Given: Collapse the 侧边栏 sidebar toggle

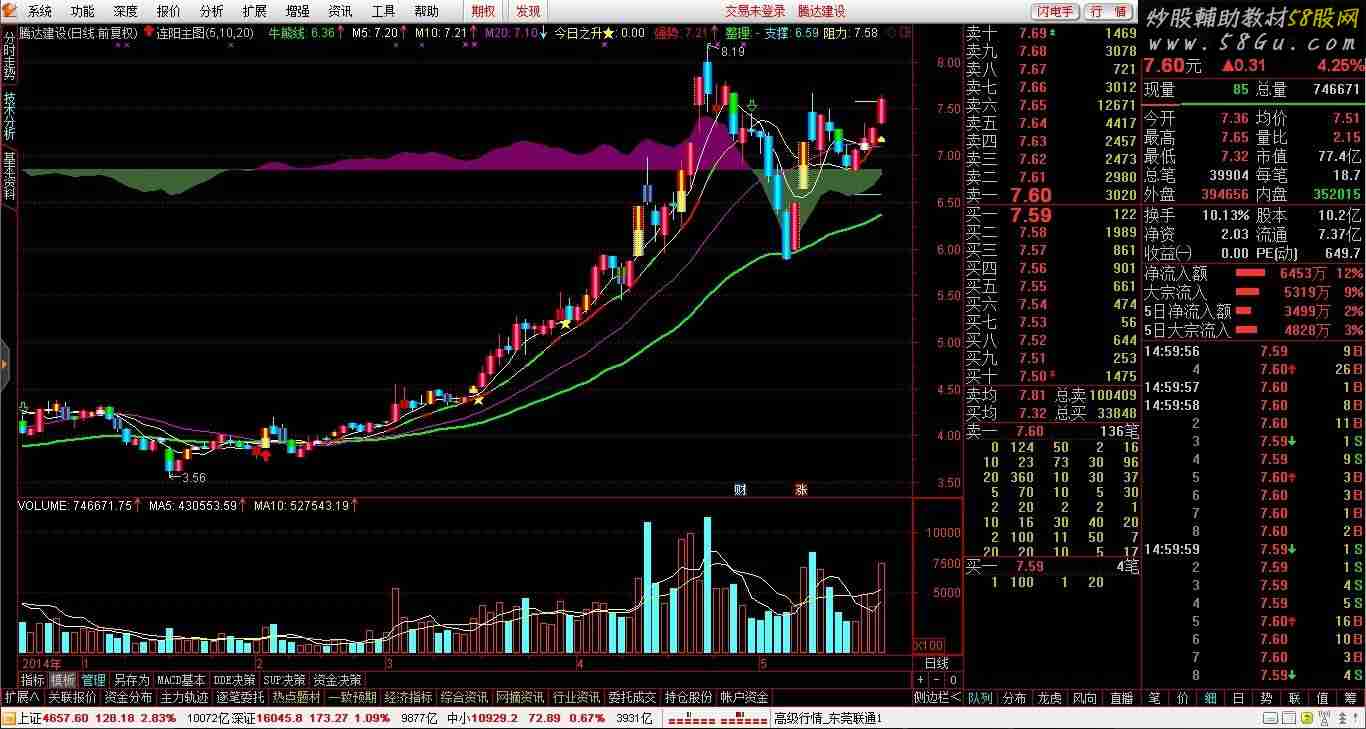Looking at the screenshot, I should click(x=937, y=697).
